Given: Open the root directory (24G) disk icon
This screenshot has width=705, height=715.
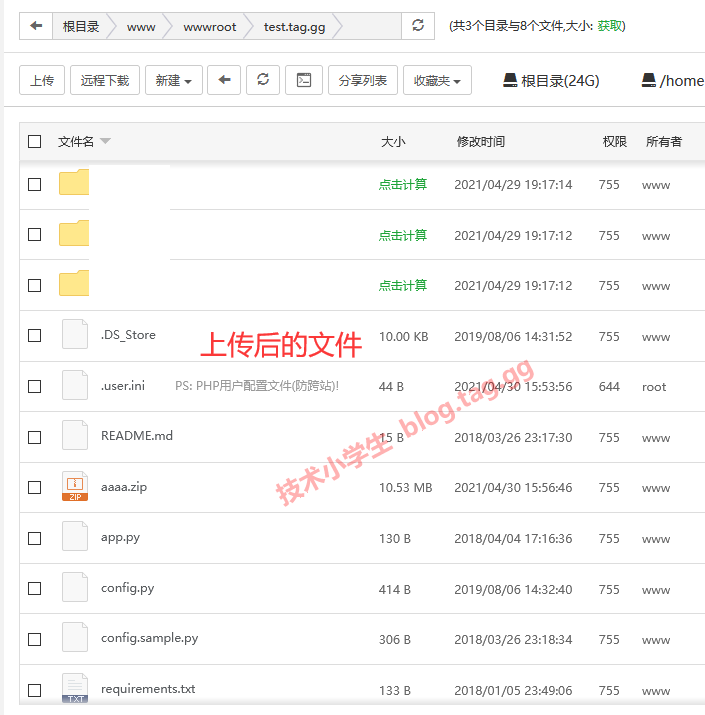Looking at the screenshot, I should [510, 80].
